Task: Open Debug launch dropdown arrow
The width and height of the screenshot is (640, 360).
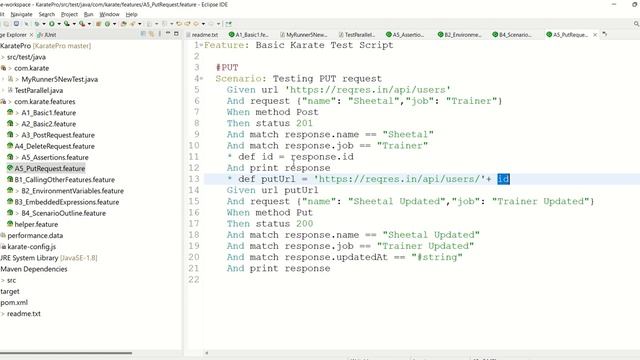Action: pos(44,24)
